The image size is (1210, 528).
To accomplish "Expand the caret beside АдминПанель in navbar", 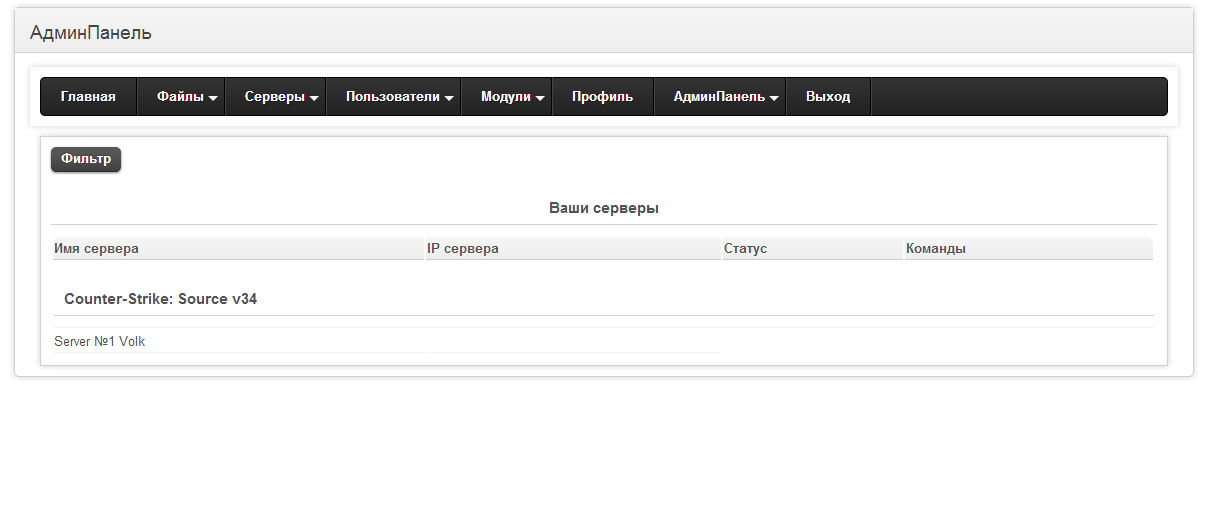I will (775, 98).
